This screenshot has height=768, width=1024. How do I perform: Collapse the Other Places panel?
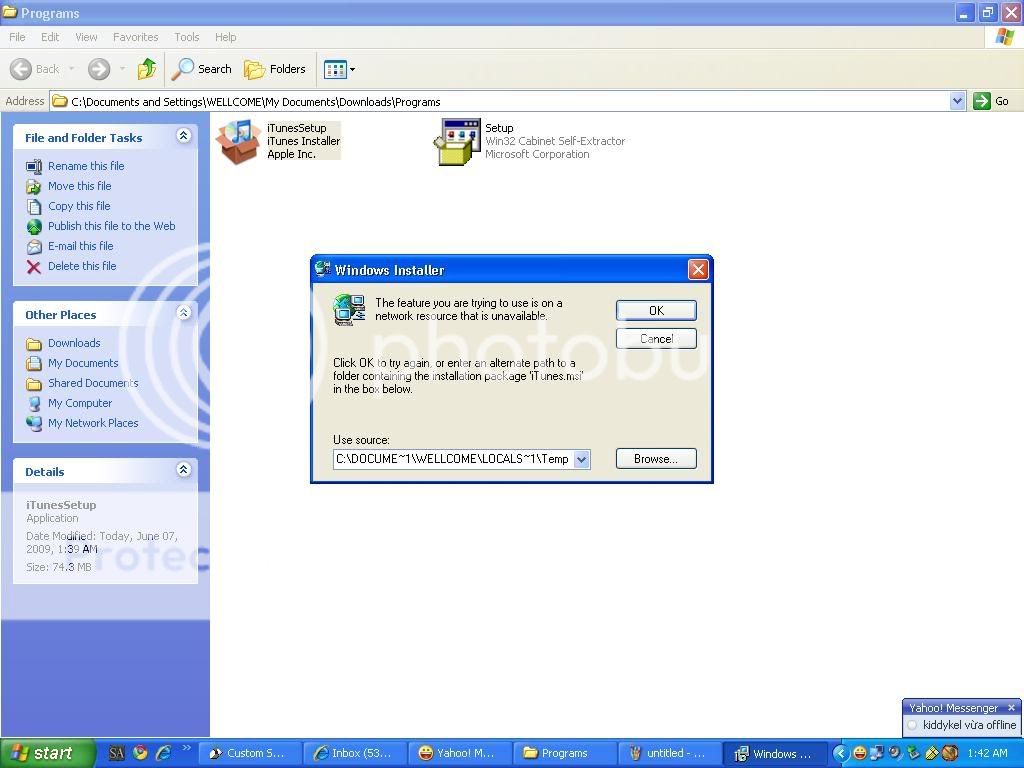coord(184,313)
